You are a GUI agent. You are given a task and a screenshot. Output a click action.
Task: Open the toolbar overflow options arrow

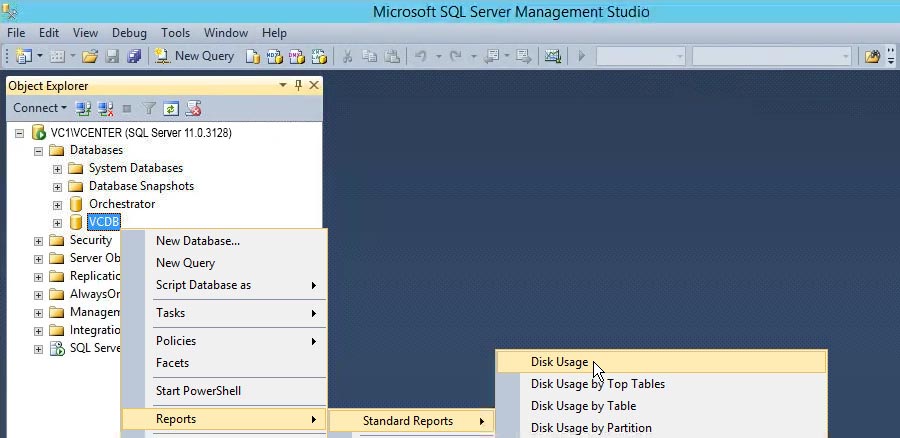891,56
